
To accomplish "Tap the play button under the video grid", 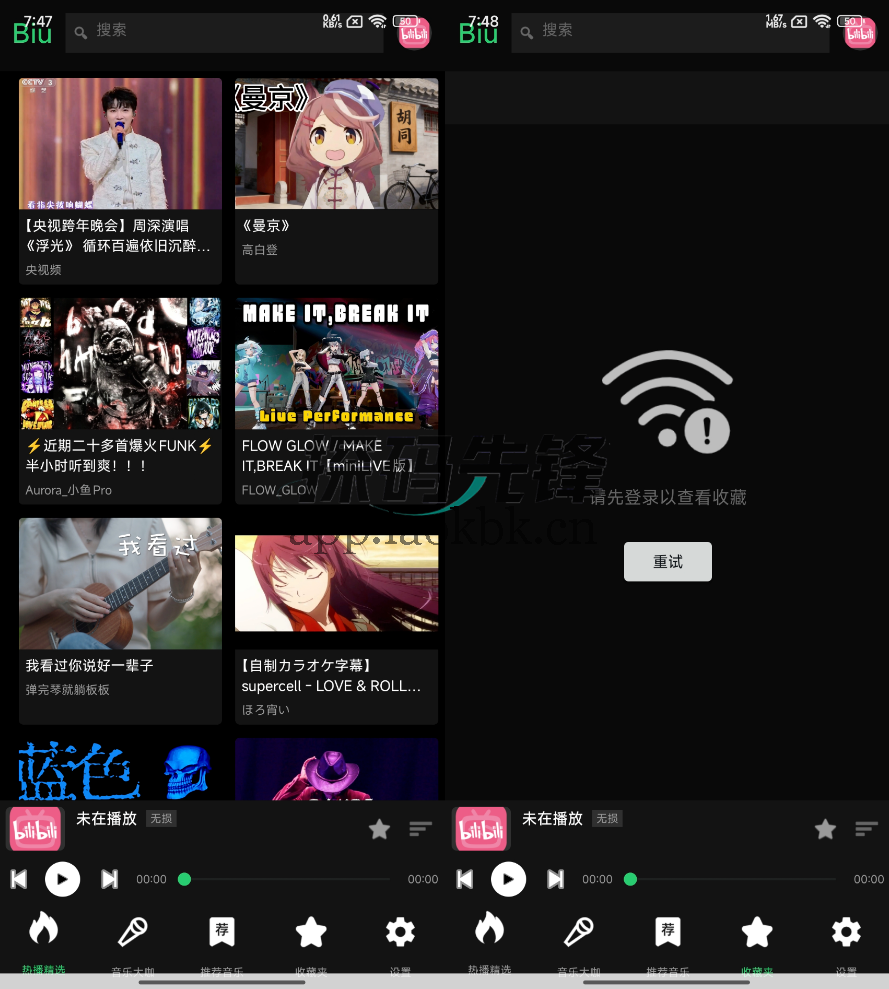I will click(62, 879).
